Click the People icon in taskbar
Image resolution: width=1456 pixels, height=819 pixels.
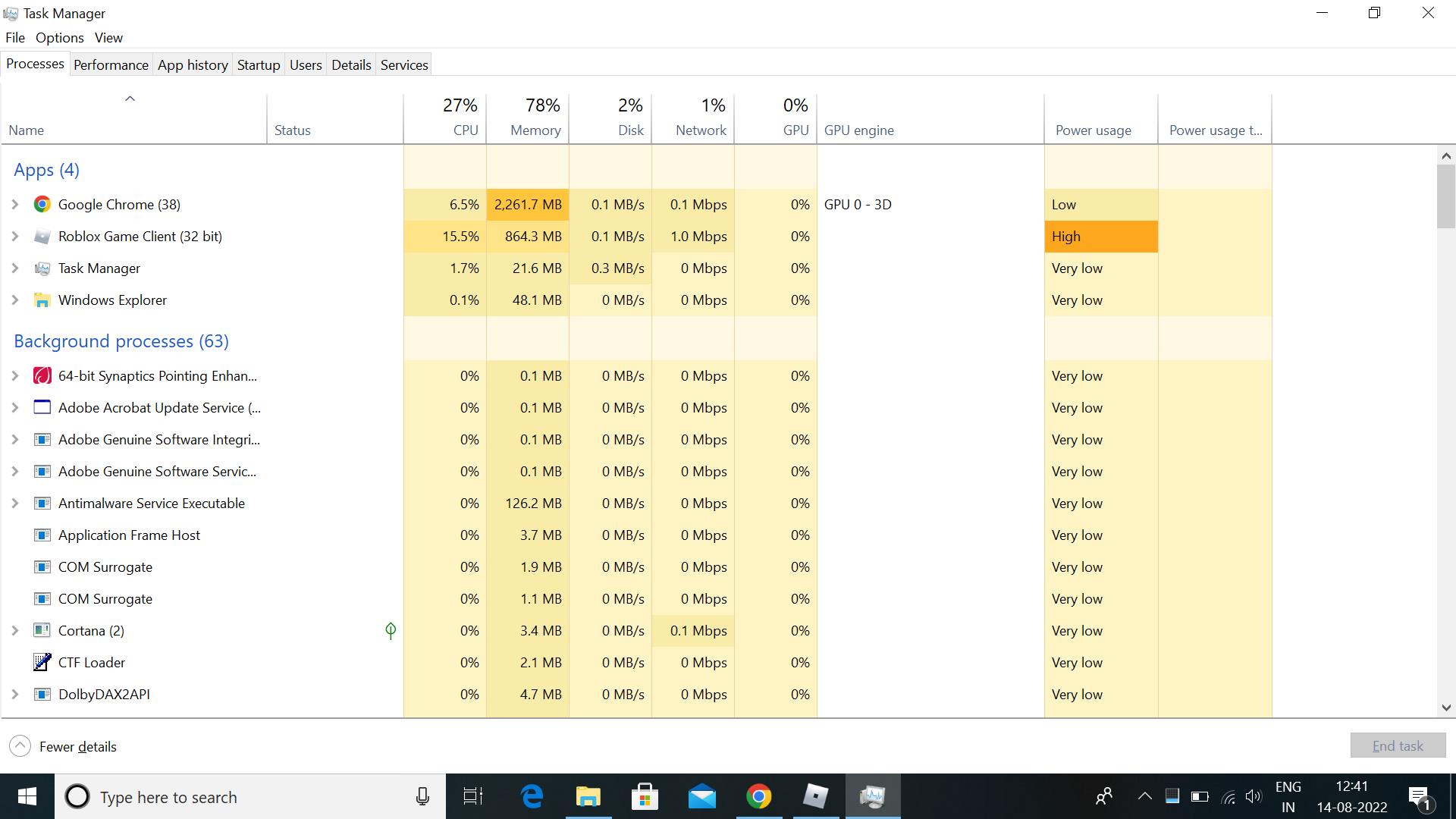(x=1104, y=796)
